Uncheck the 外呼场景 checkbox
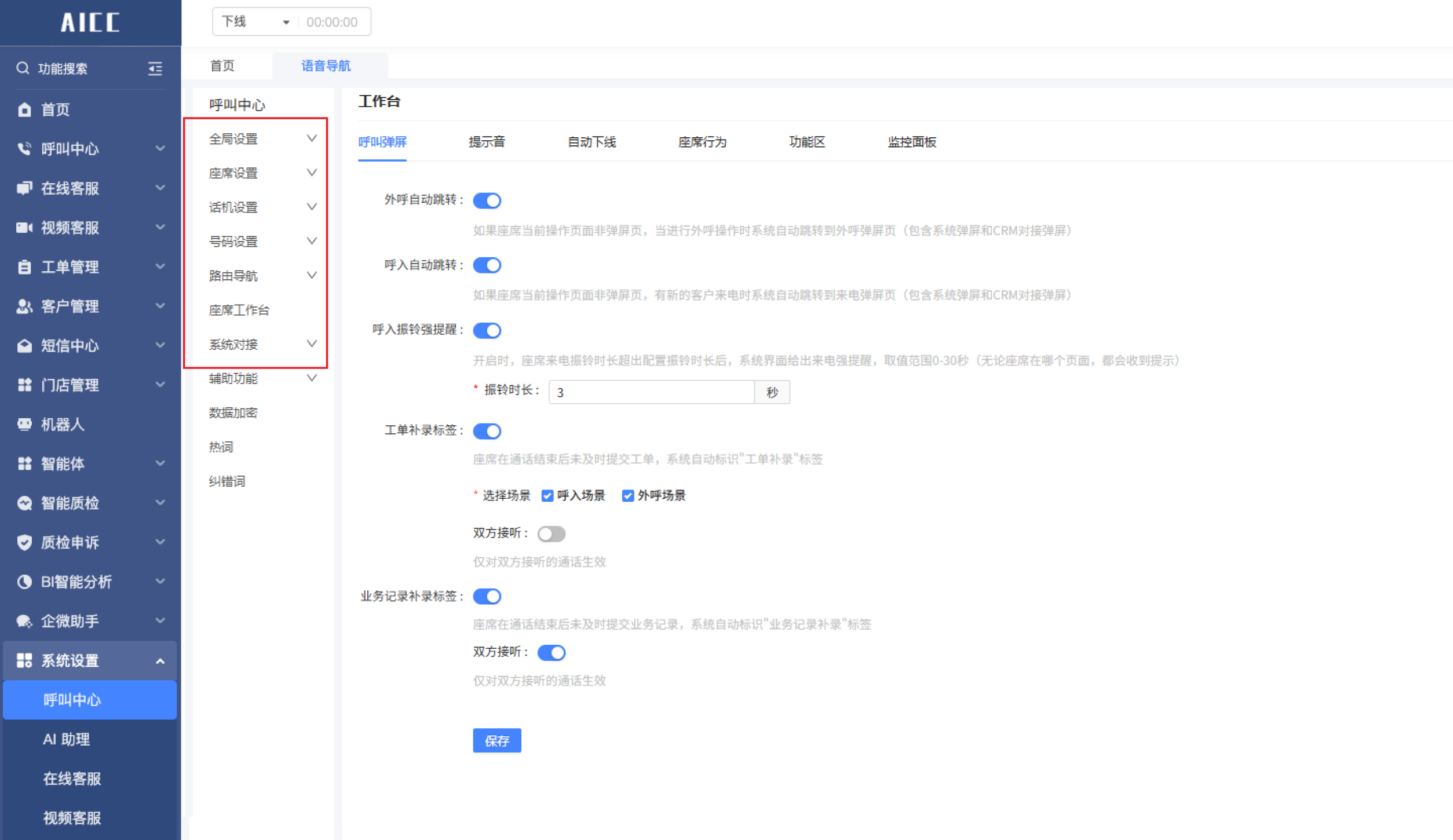Viewport: 1453px width, 840px height. 627,496
